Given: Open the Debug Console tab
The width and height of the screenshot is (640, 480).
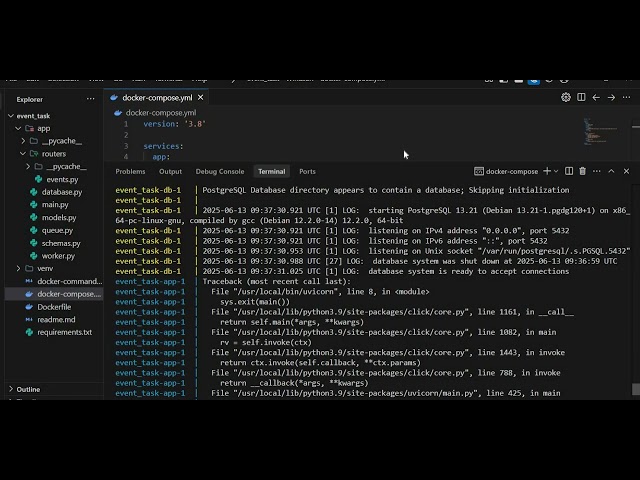Looking at the screenshot, I should 220,171.
